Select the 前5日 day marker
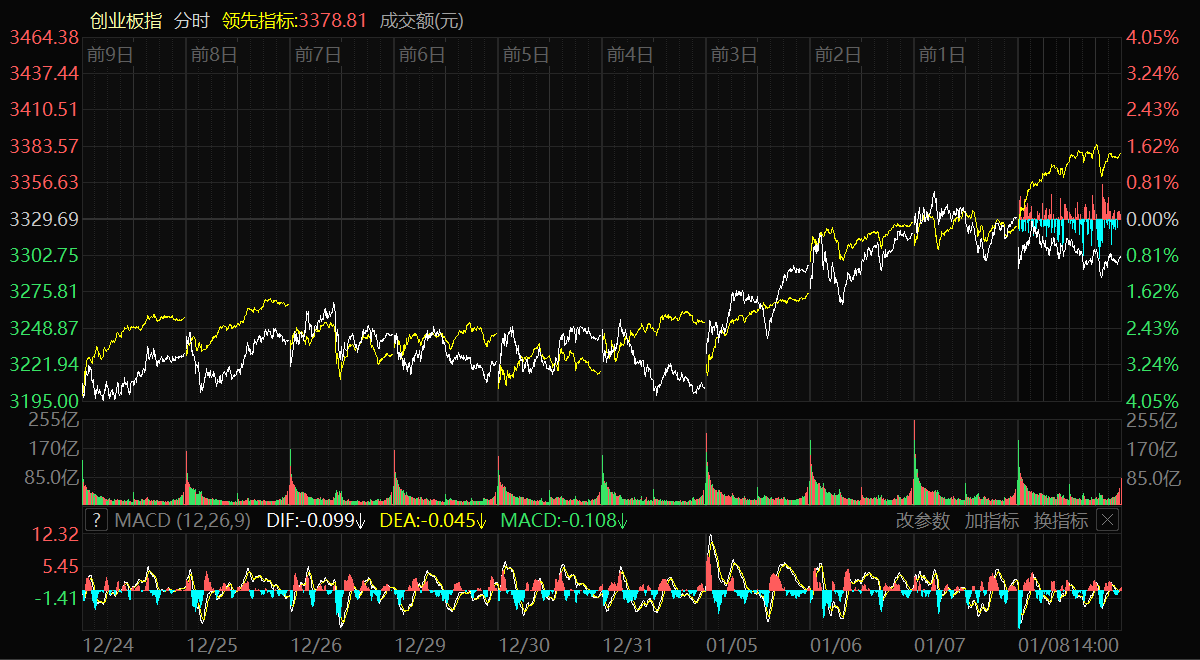Viewport: 1200px width, 660px height. [x=526, y=55]
